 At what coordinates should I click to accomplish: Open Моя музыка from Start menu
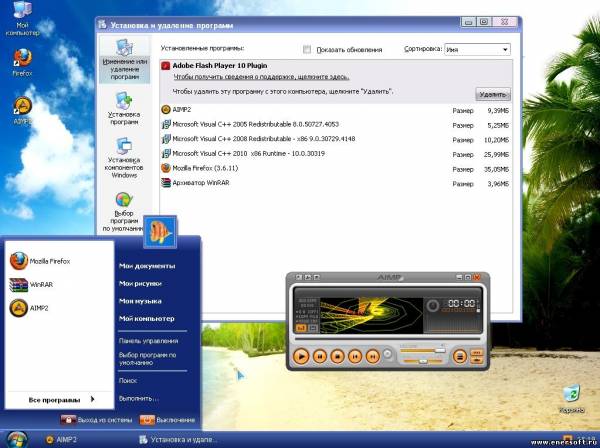click(140, 301)
